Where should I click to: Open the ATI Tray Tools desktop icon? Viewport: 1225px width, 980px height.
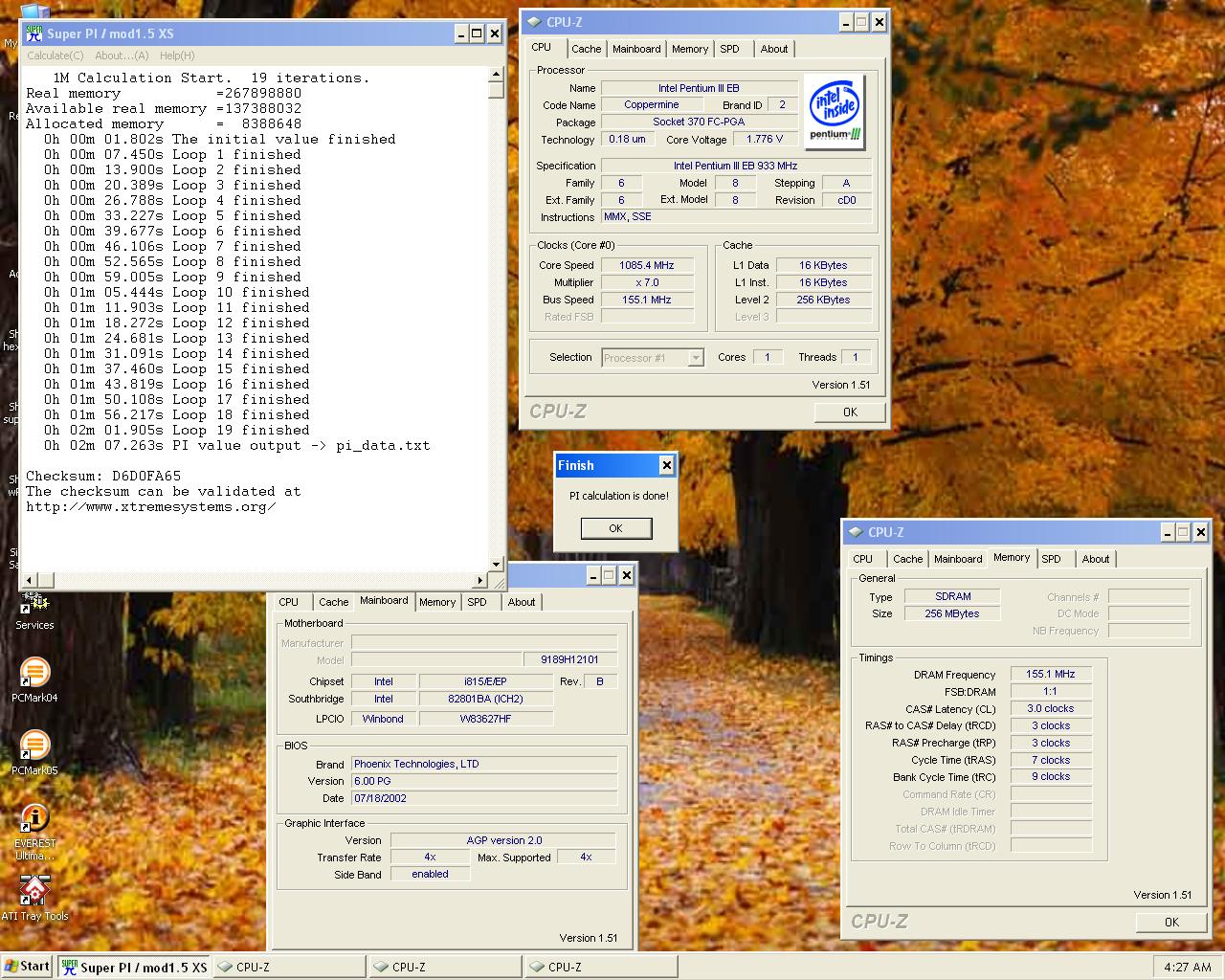point(34,898)
